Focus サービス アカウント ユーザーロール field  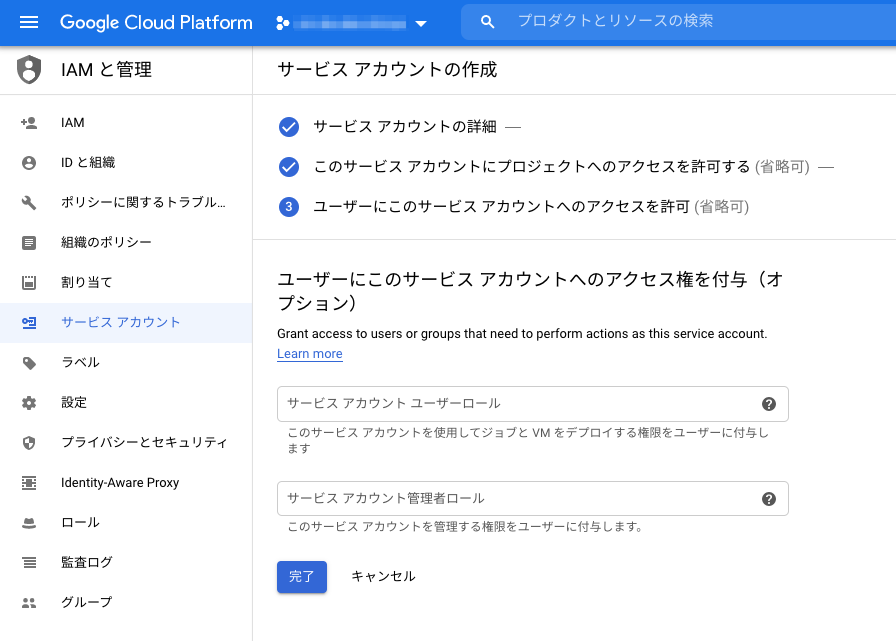click(533, 404)
